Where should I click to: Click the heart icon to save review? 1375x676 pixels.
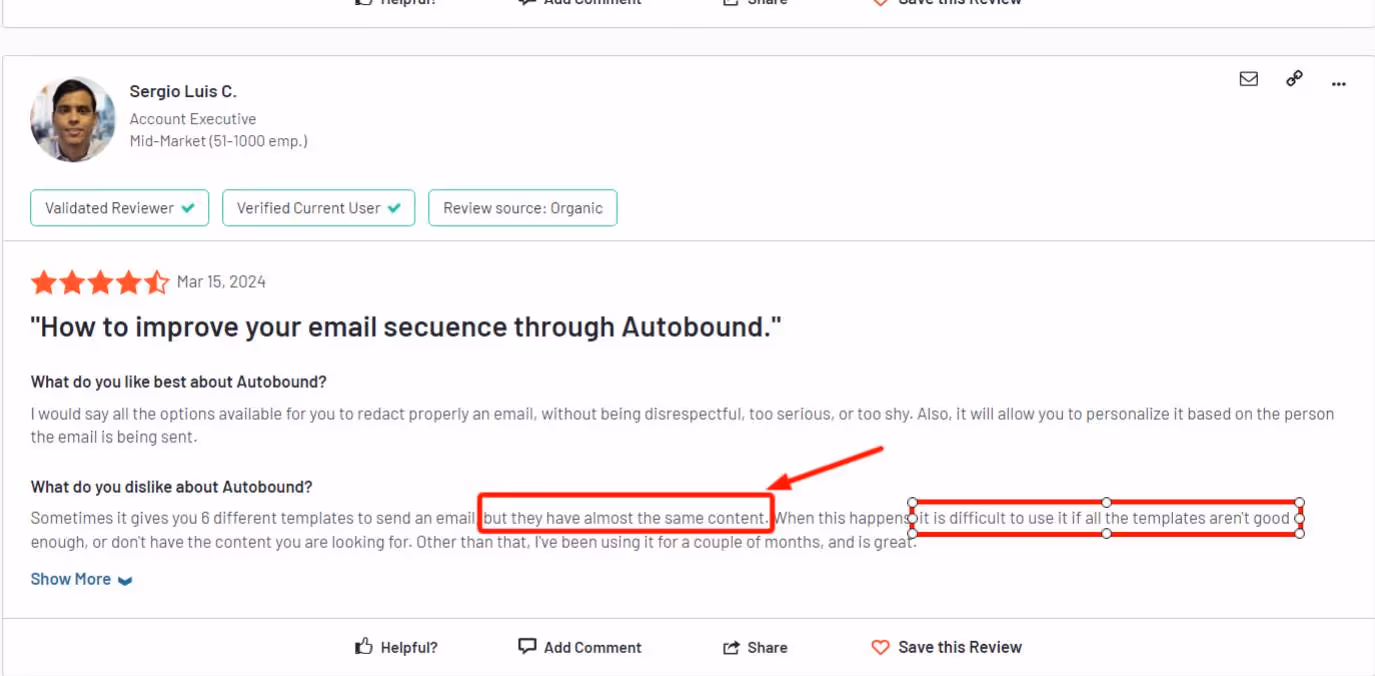tap(880, 647)
